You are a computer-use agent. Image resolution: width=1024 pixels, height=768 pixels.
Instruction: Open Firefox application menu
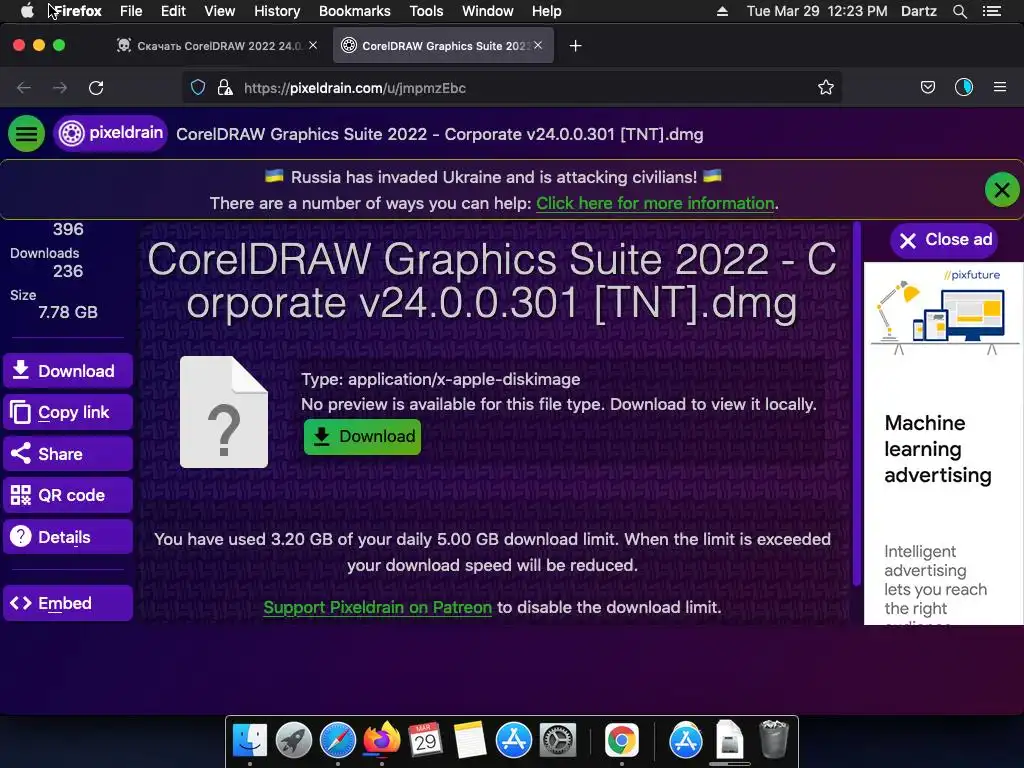(x=1000, y=88)
